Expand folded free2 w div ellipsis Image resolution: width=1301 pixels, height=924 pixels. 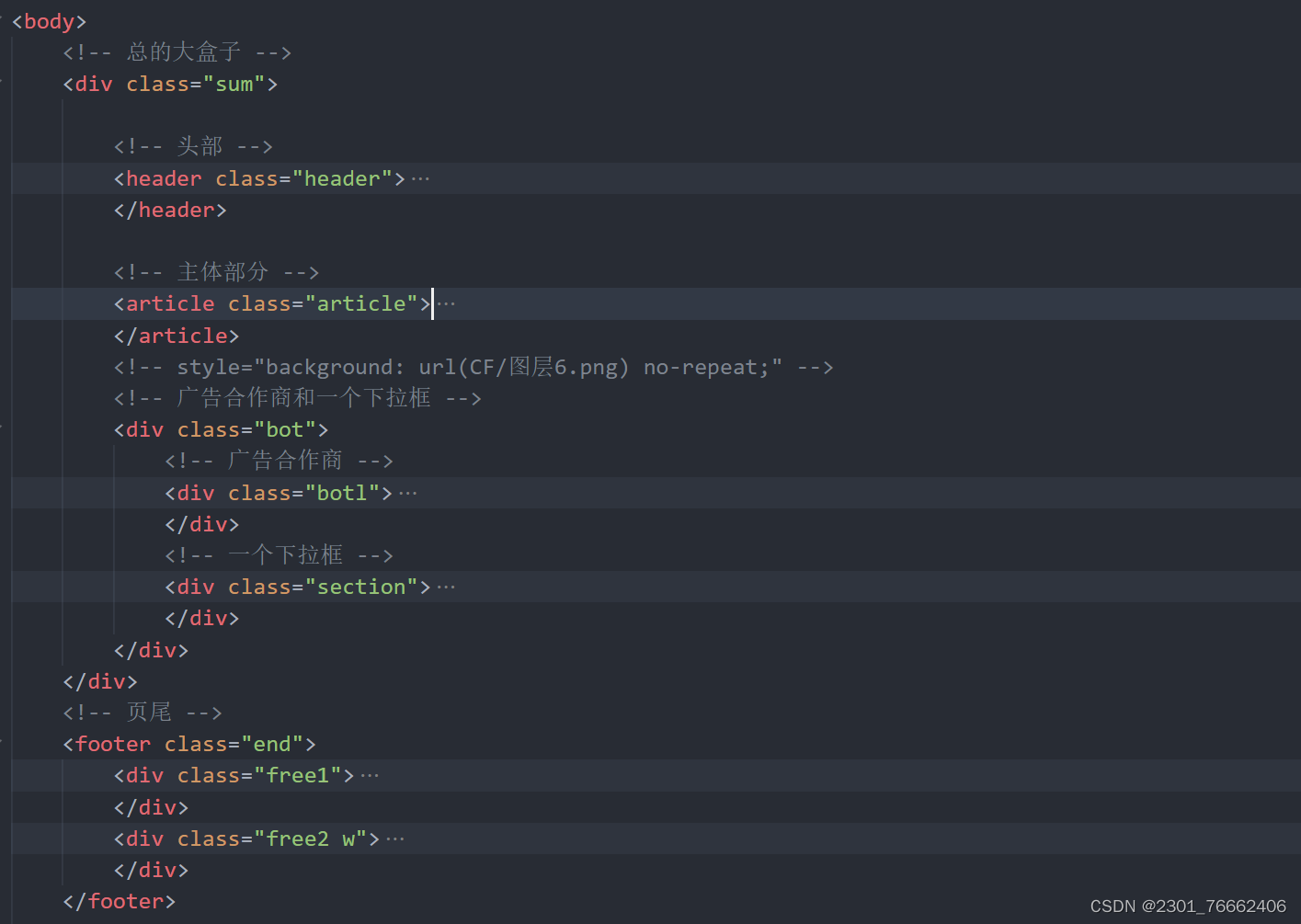pyautogui.click(x=395, y=839)
